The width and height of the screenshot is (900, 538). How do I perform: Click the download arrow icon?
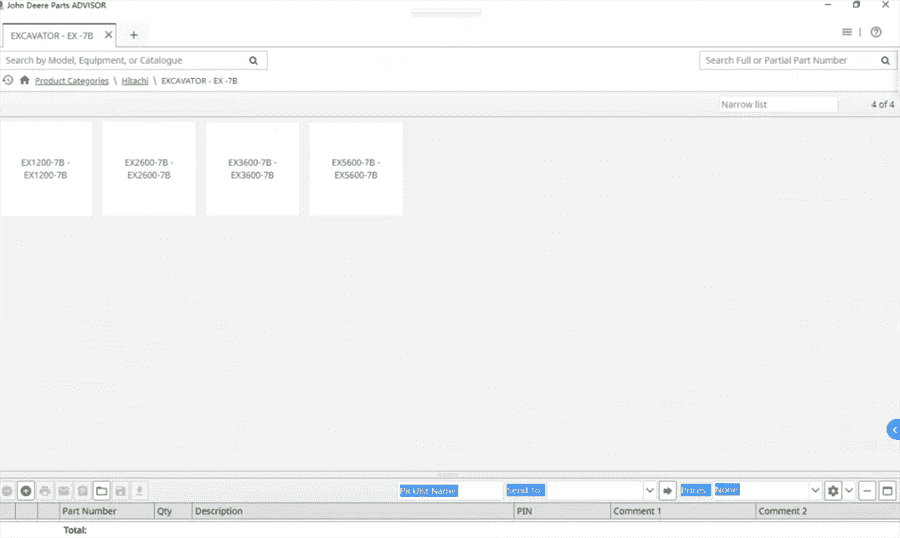pyautogui.click(x=139, y=491)
